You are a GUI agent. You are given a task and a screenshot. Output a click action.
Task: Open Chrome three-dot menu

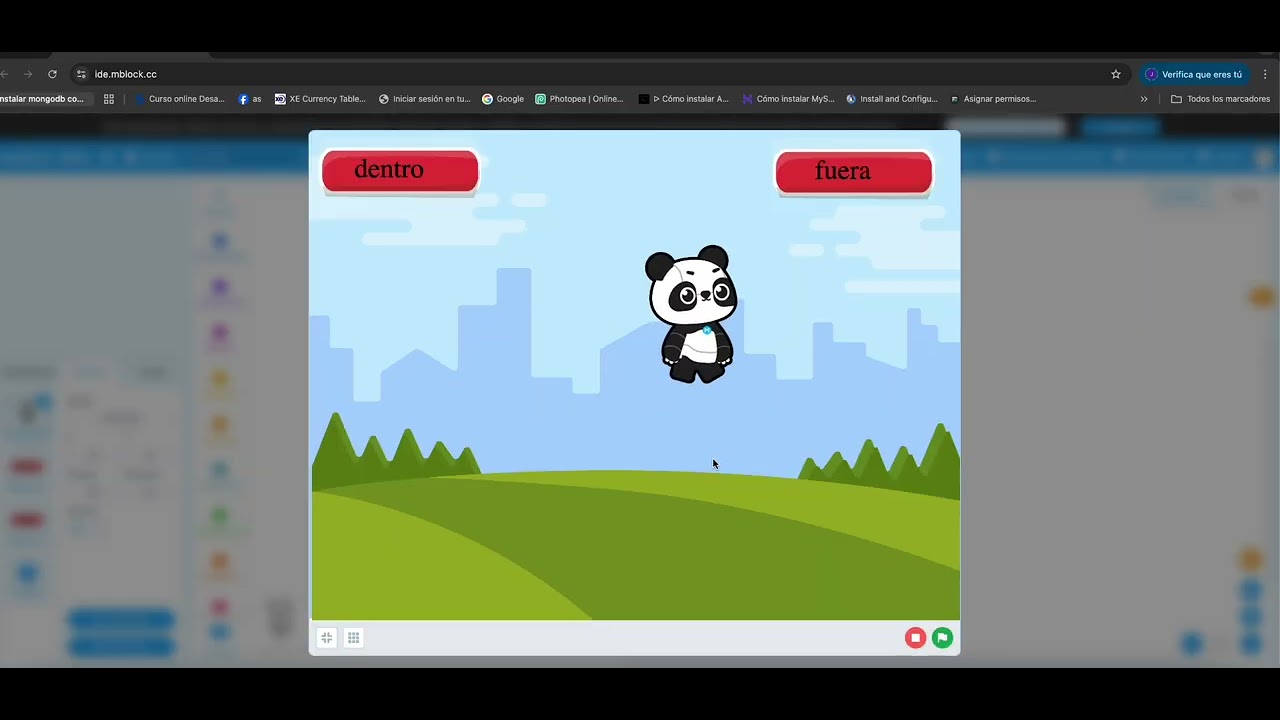[x=1265, y=74]
